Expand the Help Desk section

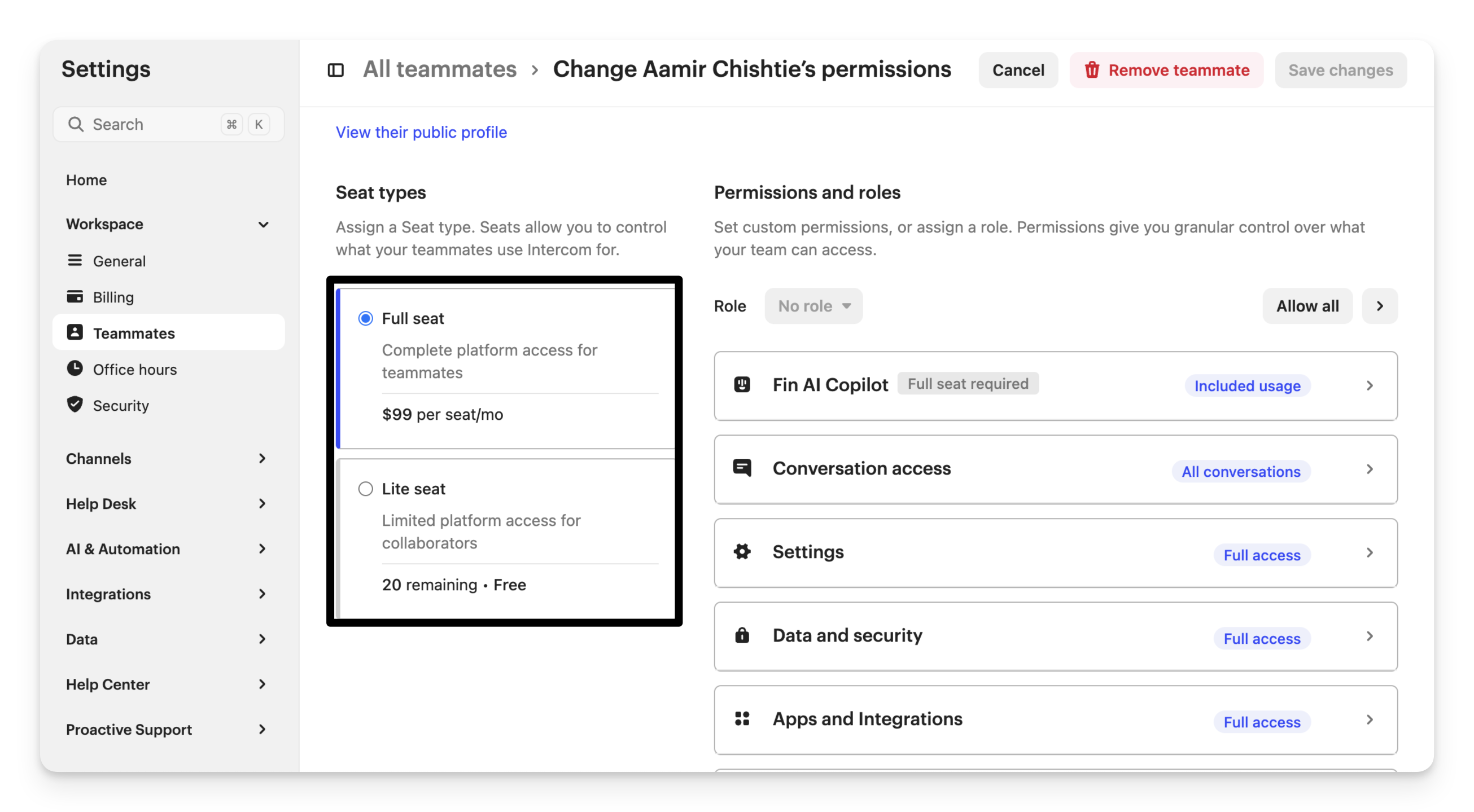pyautogui.click(x=262, y=504)
